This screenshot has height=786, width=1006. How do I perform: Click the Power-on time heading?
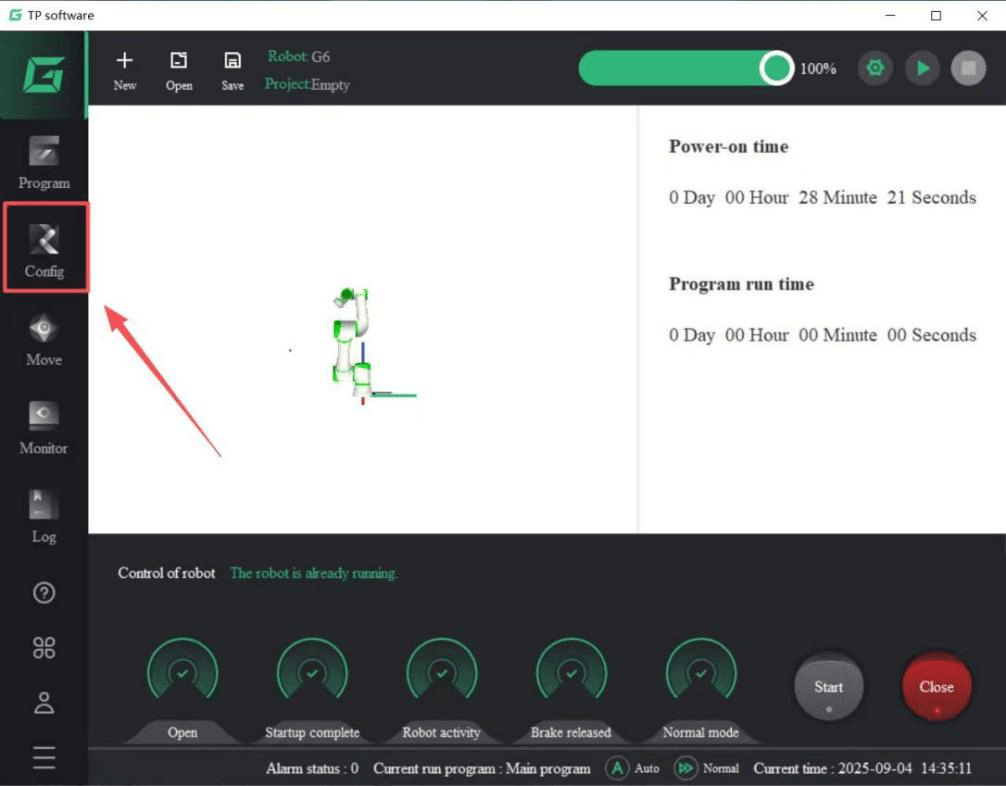click(x=728, y=146)
